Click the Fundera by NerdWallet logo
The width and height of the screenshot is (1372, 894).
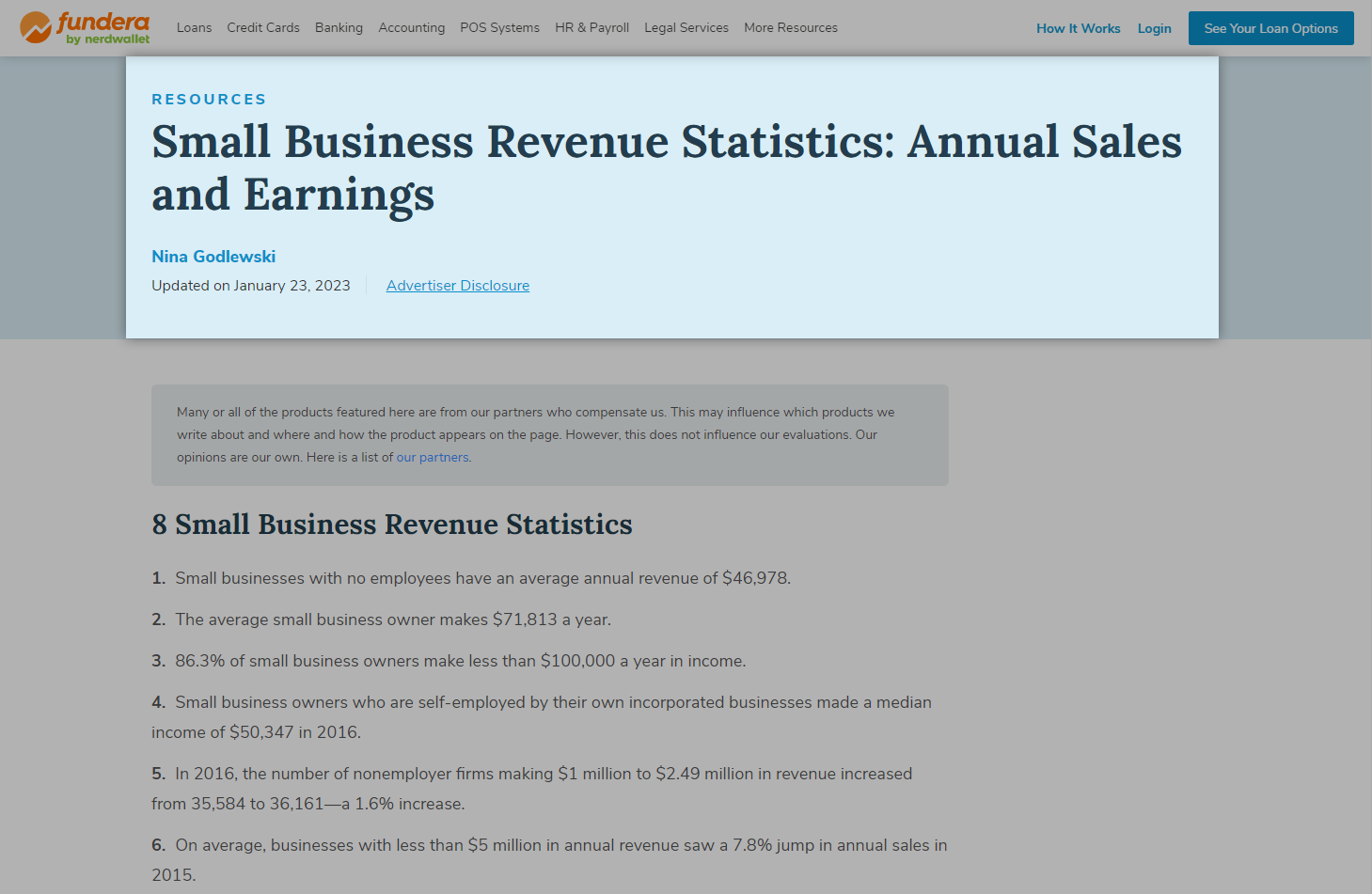(85, 28)
